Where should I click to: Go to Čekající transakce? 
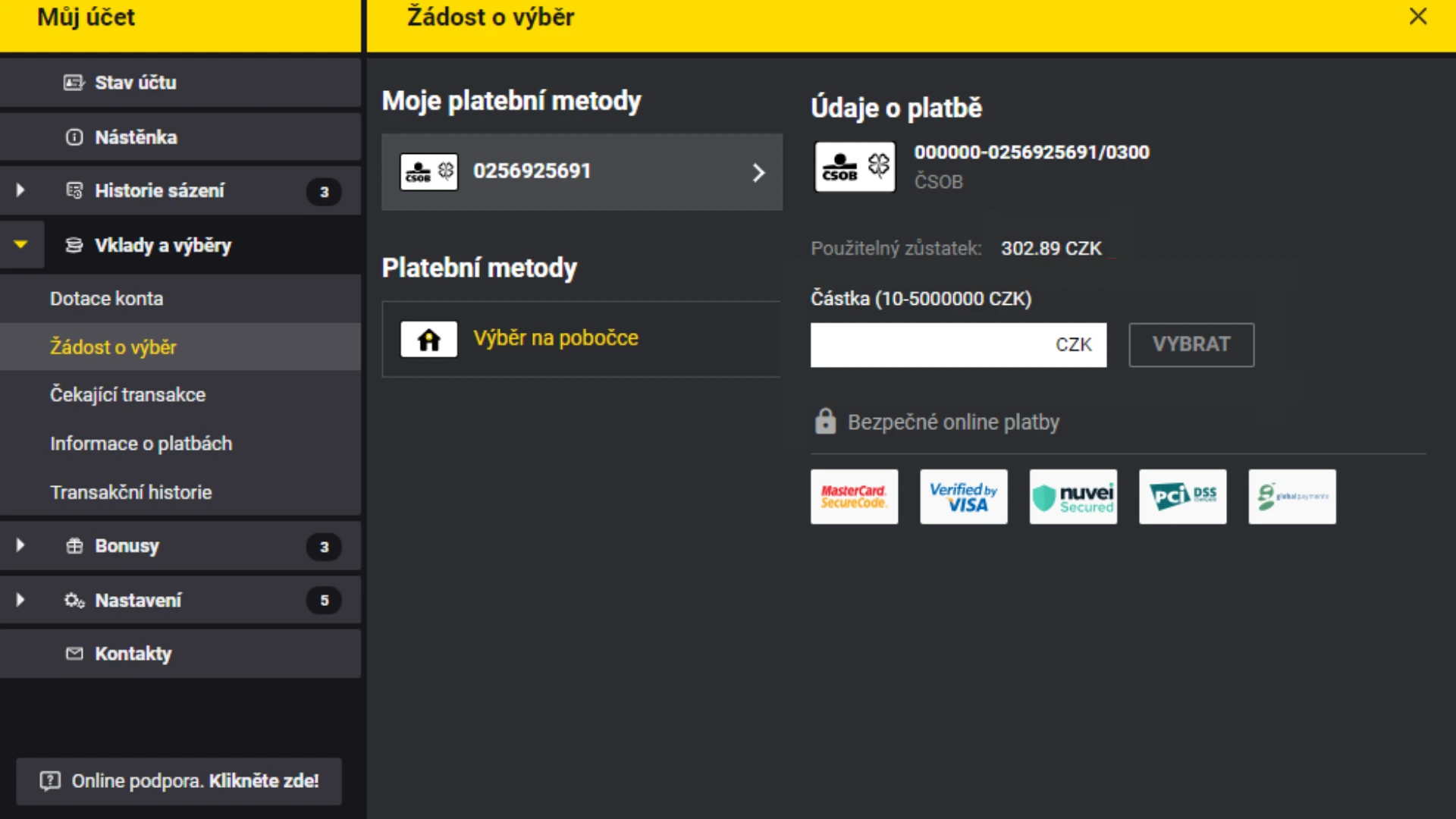[127, 395]
